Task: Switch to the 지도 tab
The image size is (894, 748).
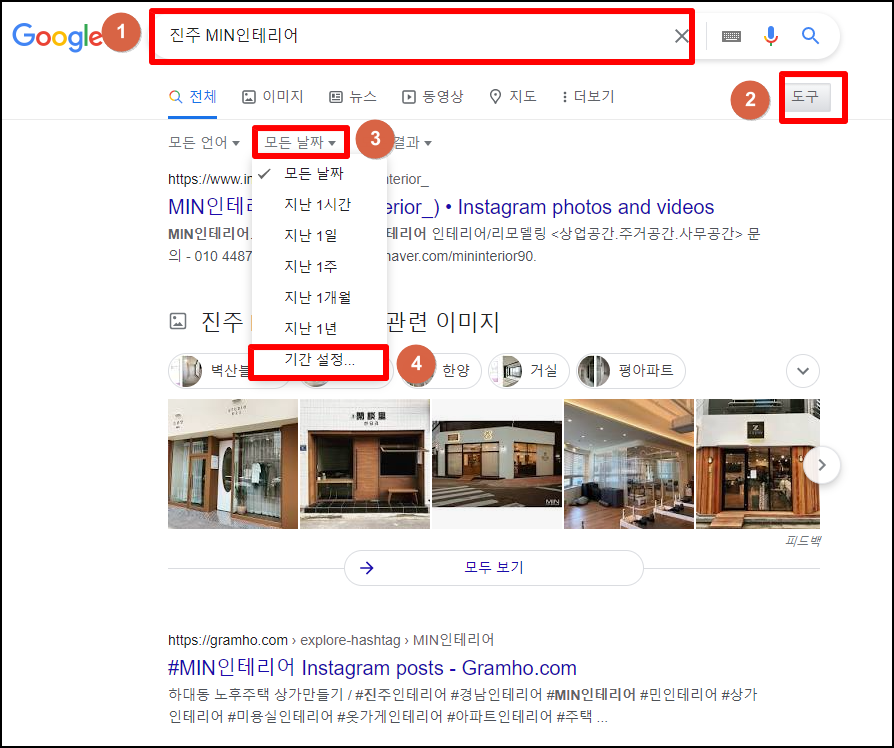Action: pos(513,97)
